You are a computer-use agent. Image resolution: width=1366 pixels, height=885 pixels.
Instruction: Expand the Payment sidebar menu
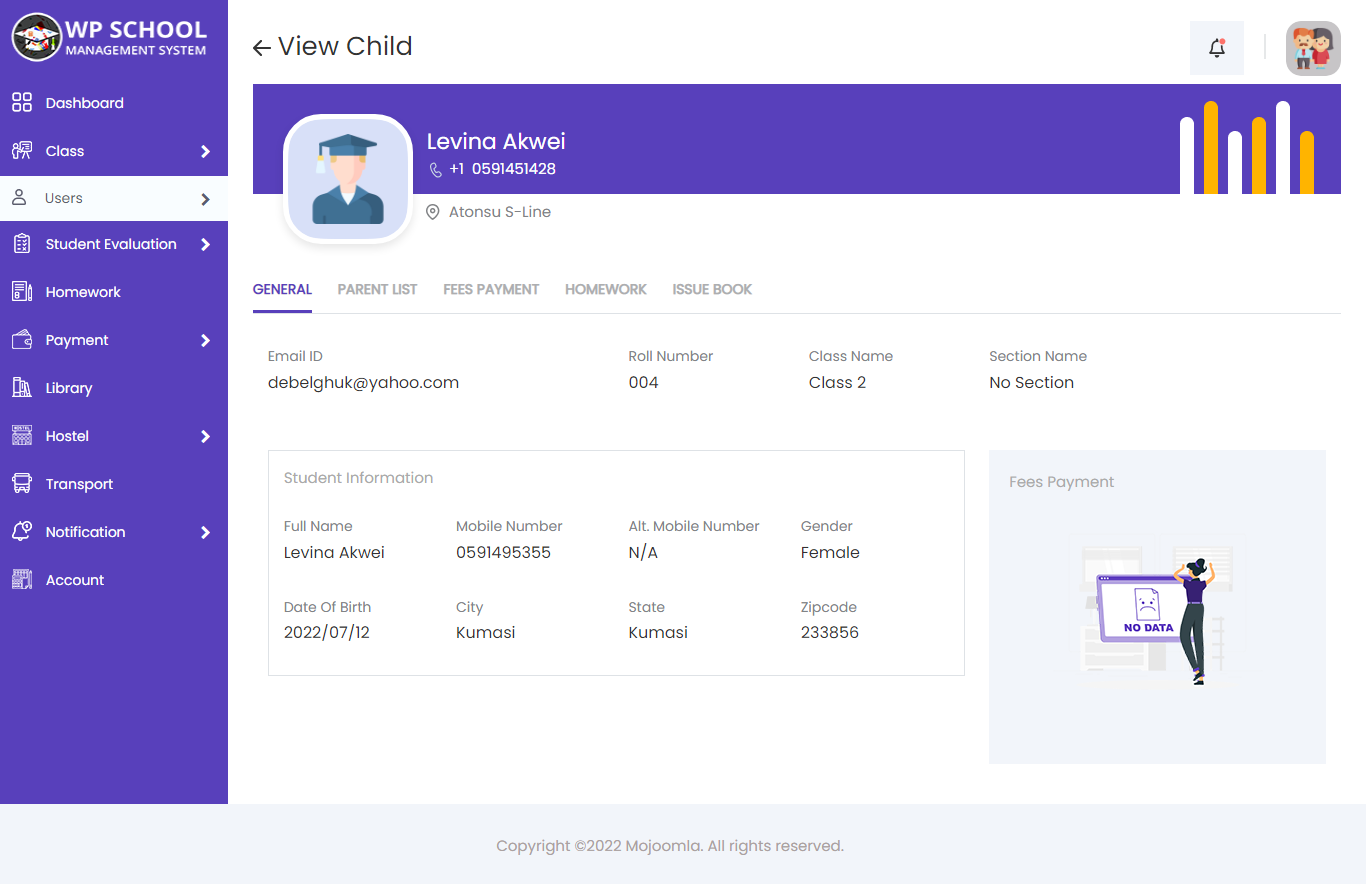(76, 339)
